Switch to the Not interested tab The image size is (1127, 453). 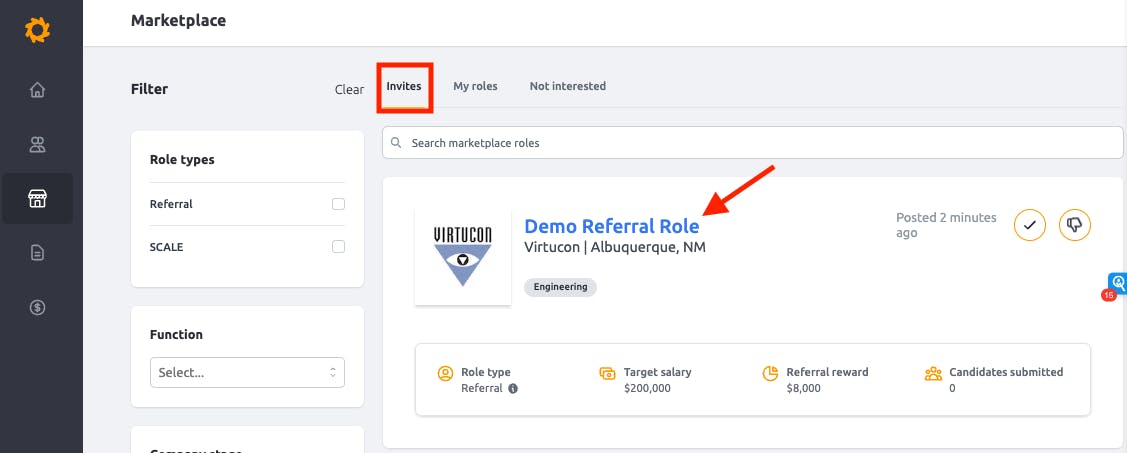(568, 86)
